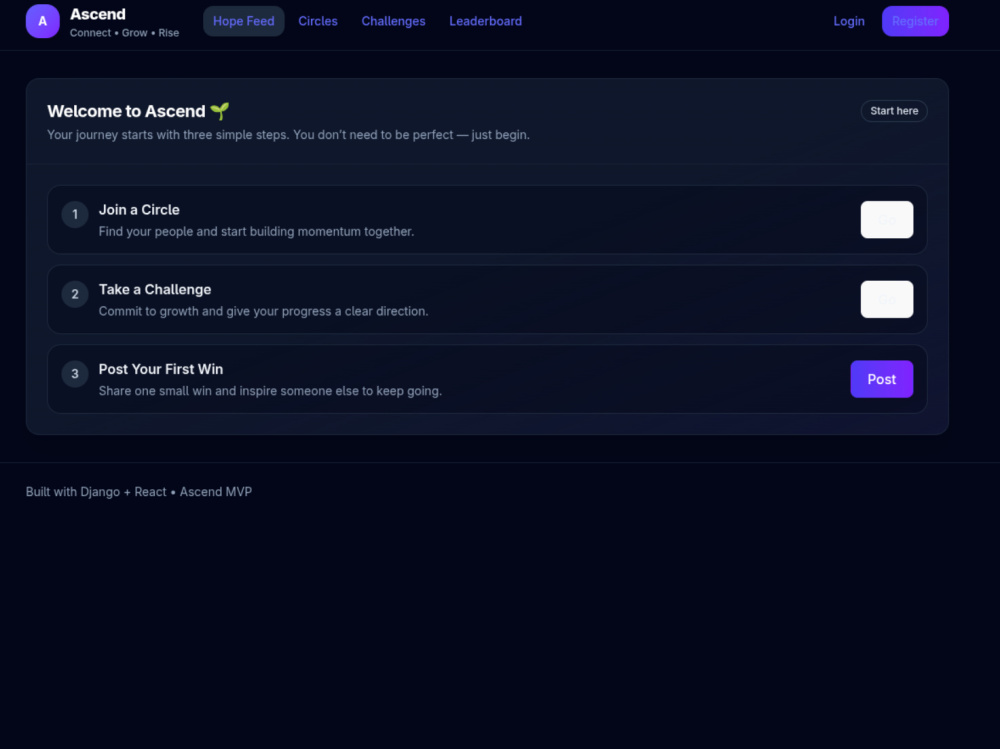The image size is (1000, 749).
Task: Click 'Share one small win' description text
Action: [270, 391]
